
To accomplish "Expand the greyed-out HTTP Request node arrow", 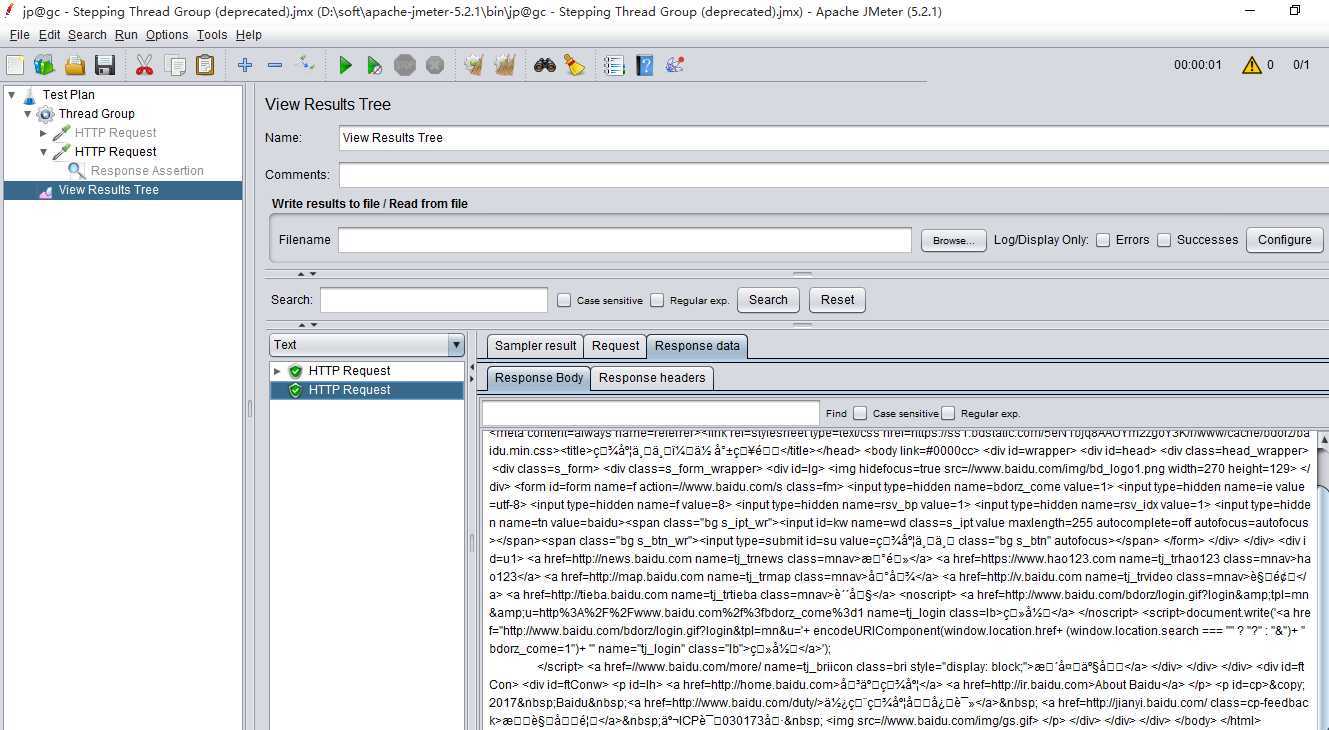I will pyautogui.click(x=44, y=133).
